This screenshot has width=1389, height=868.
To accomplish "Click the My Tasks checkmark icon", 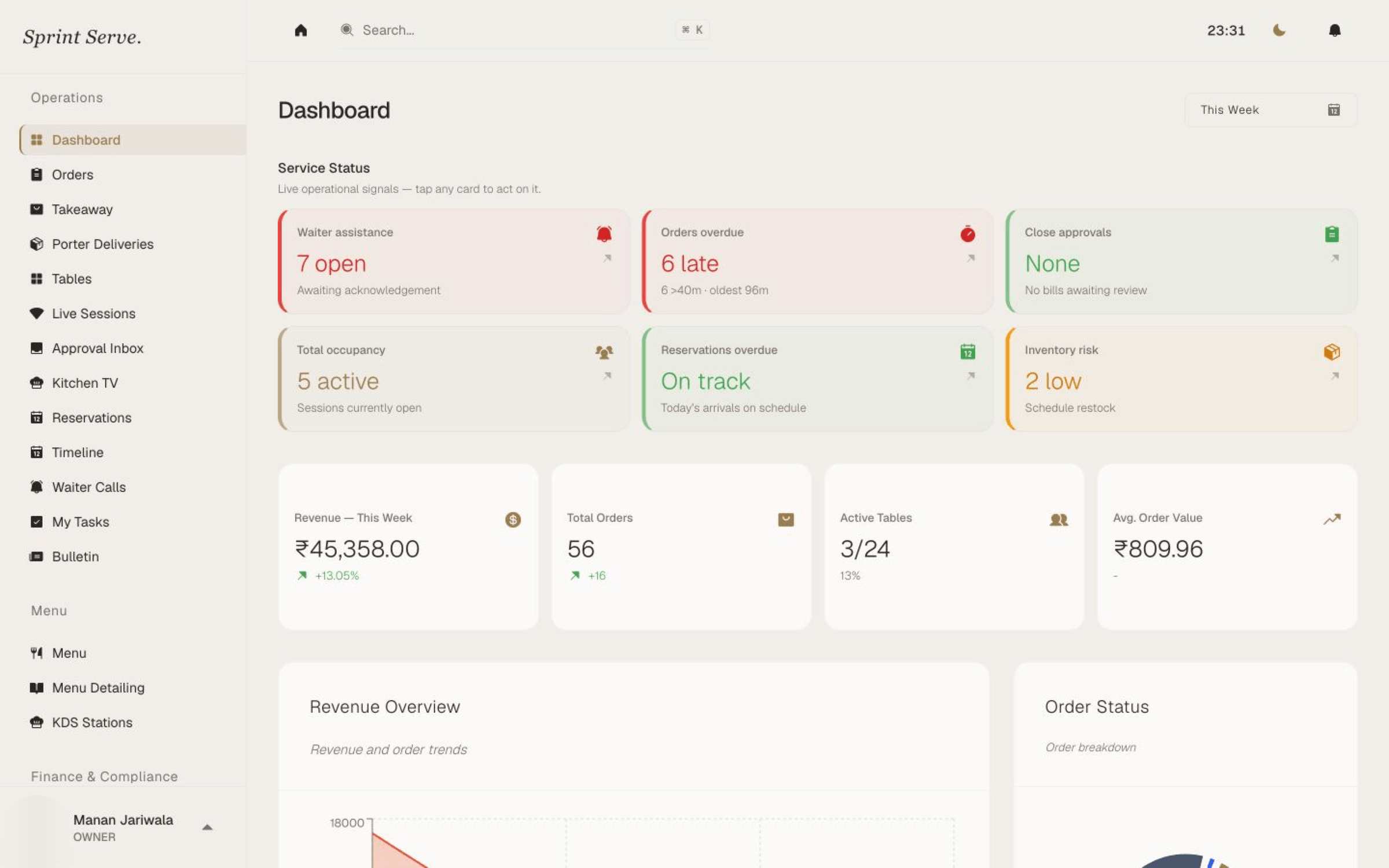I will (x=36, y=522).
